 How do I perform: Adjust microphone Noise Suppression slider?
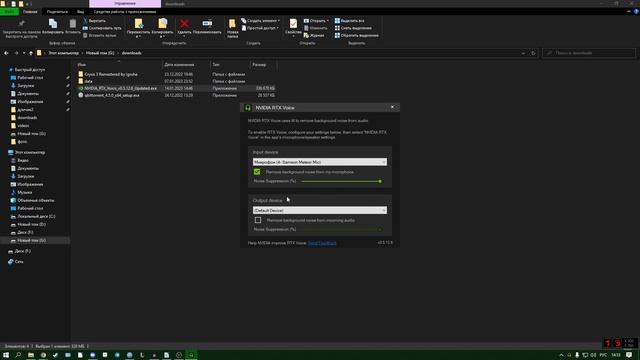click(341, 181)
